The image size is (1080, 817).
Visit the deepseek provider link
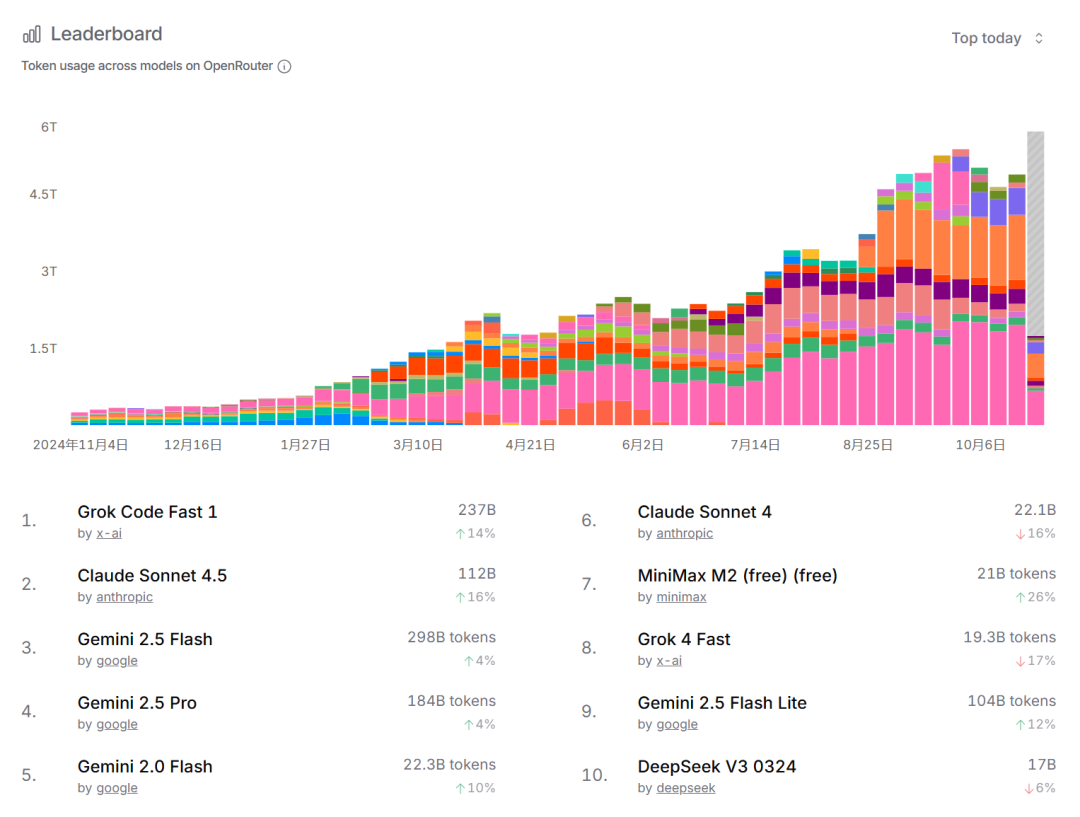685,788
